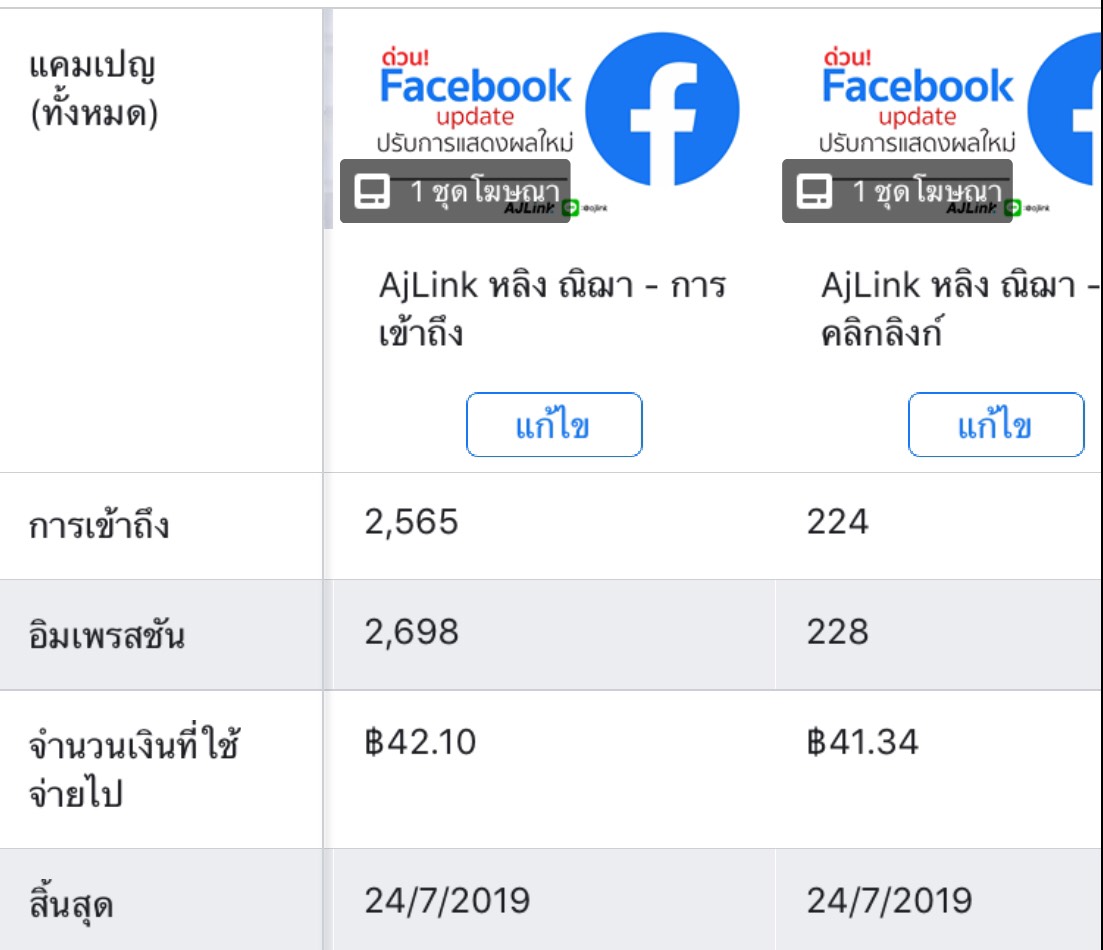Edit the second AjLink campaign with แก้ไข
This screenshot has width=1103, height=950.
[996, 425]
